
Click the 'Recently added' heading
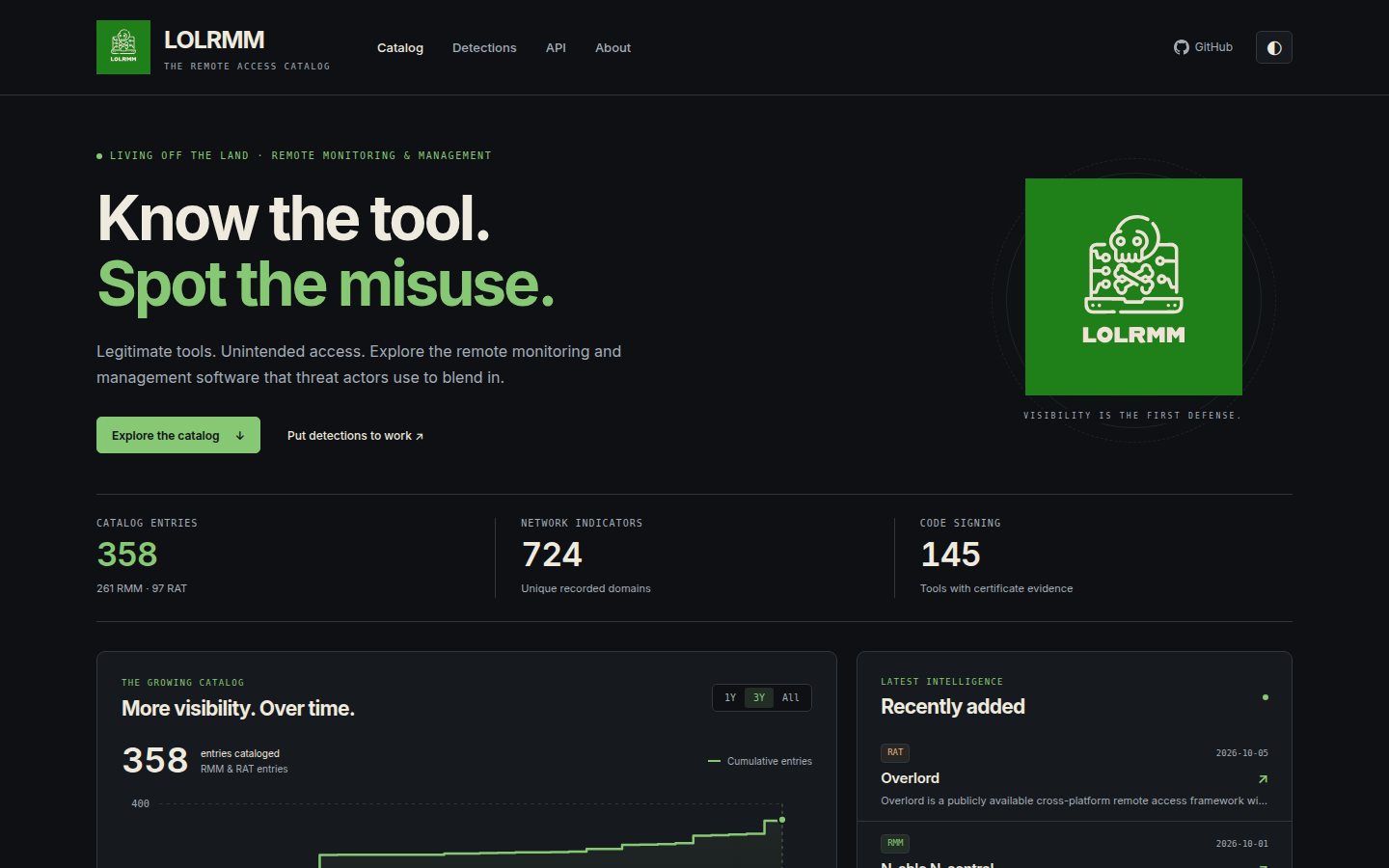click(953, 706)
